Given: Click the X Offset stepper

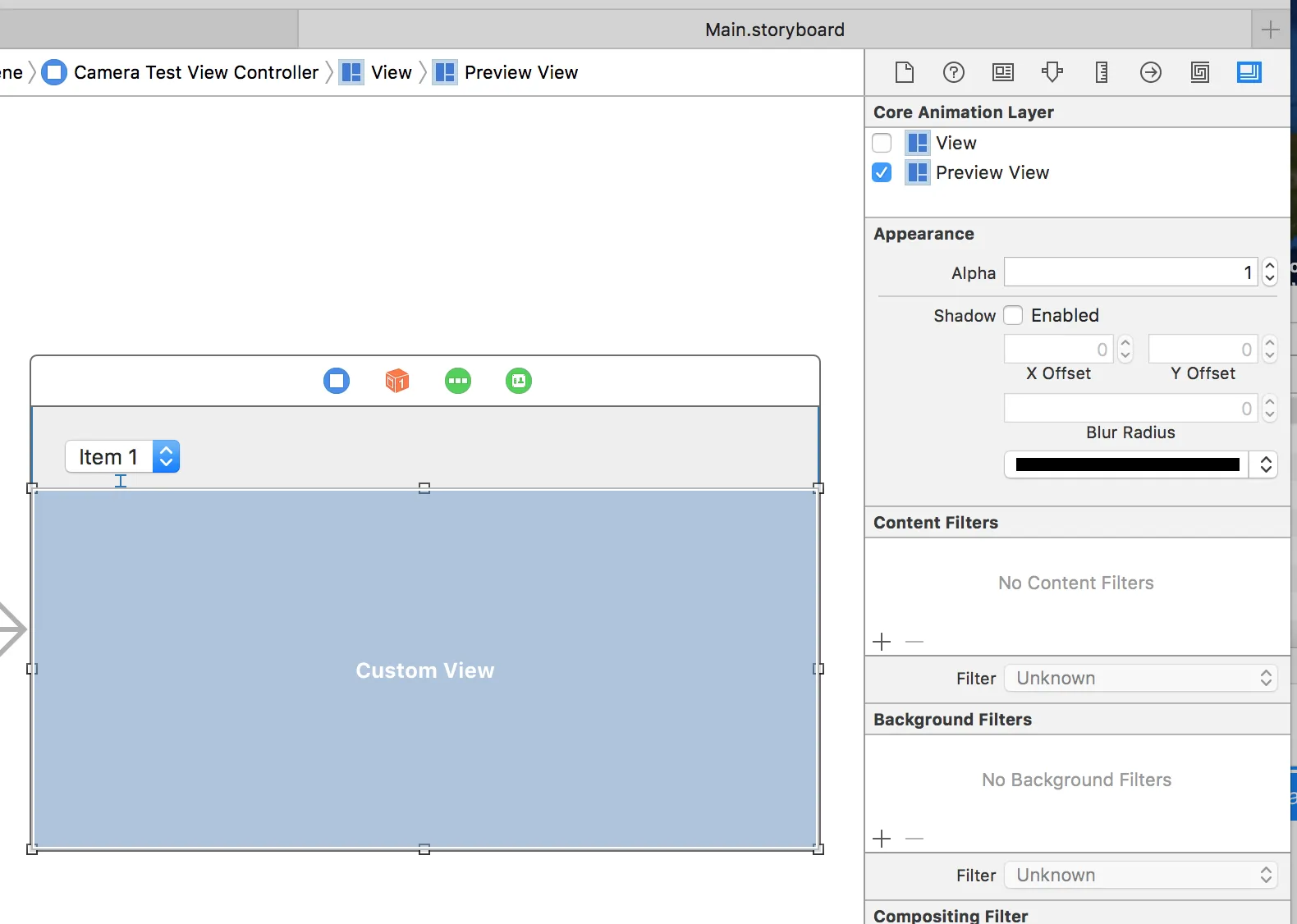Looking at the screenshot, I should [1125, 350].
